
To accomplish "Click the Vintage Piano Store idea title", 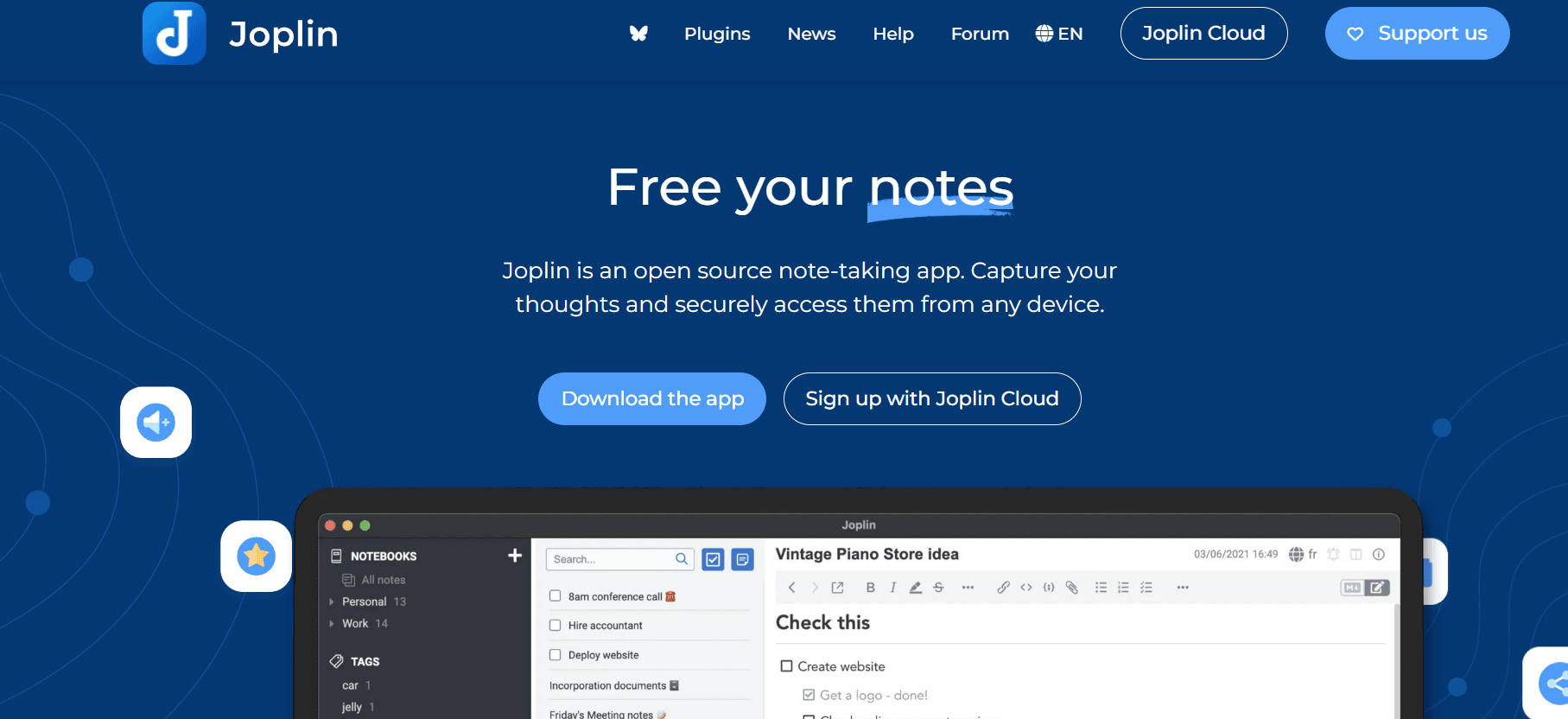I will click(x=867, y=554).
